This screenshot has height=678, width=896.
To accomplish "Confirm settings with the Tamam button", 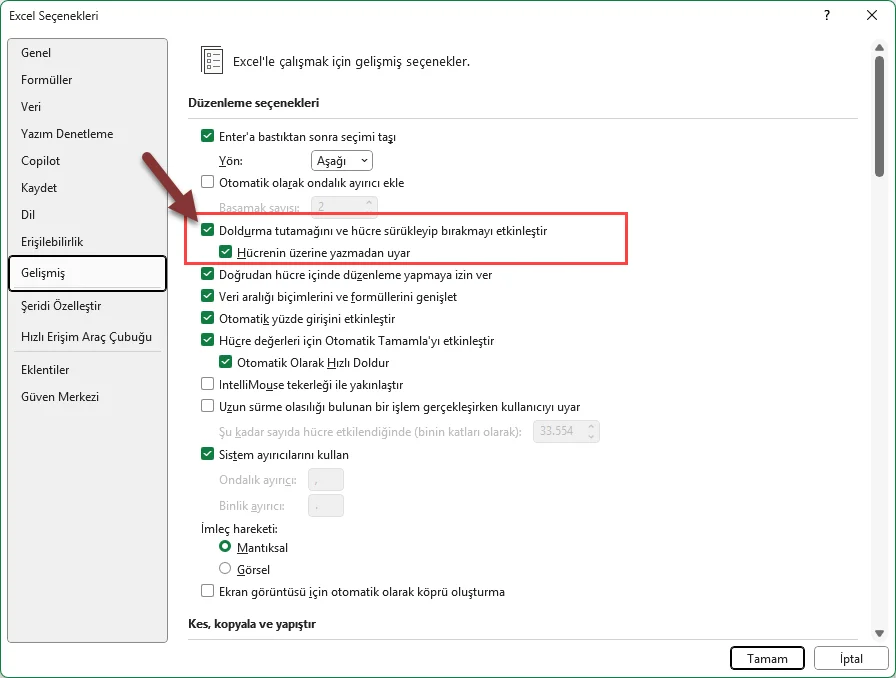I will click(x=767, y=659).
